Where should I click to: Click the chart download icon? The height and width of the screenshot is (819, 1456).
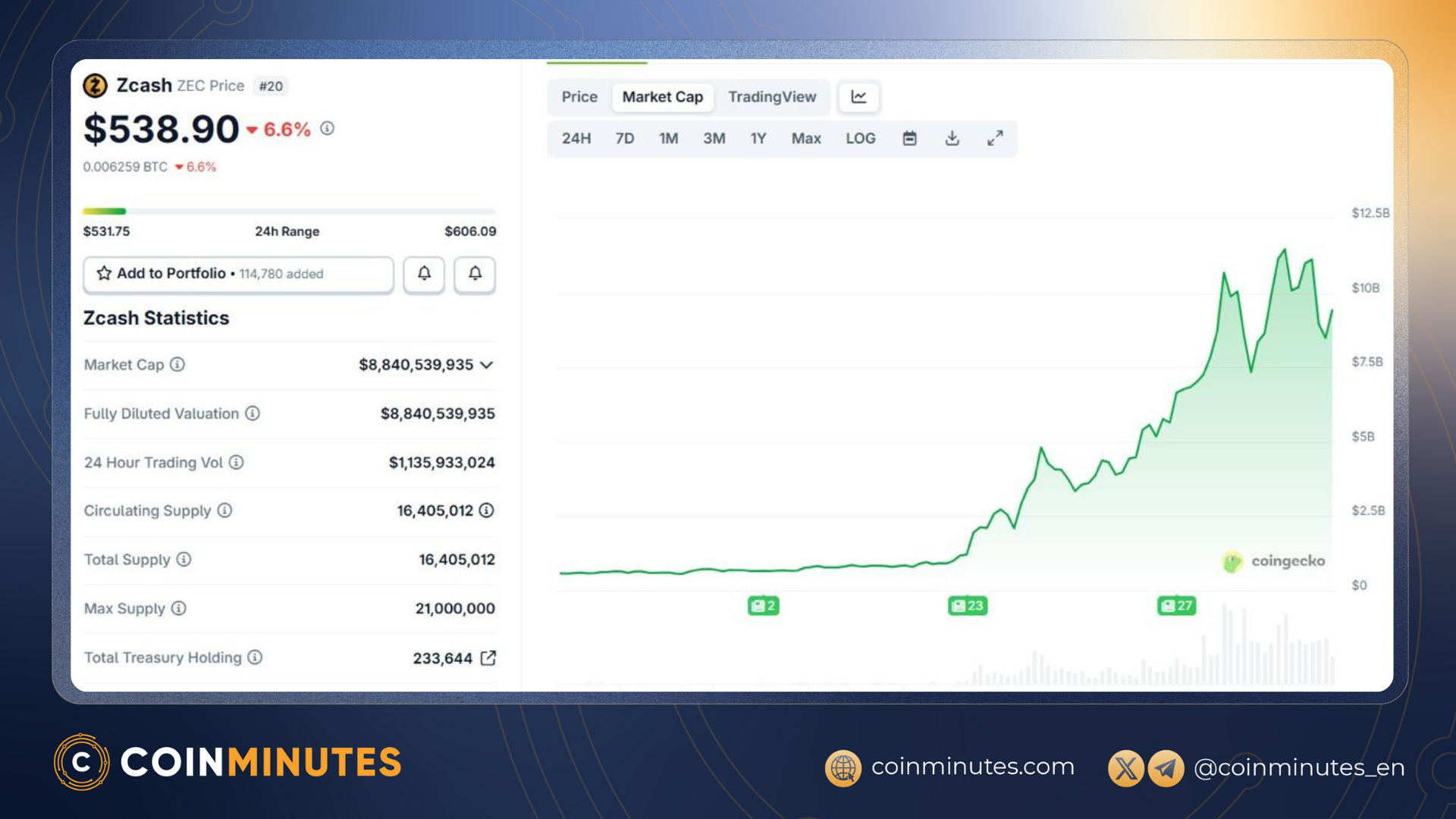[952, 138]
